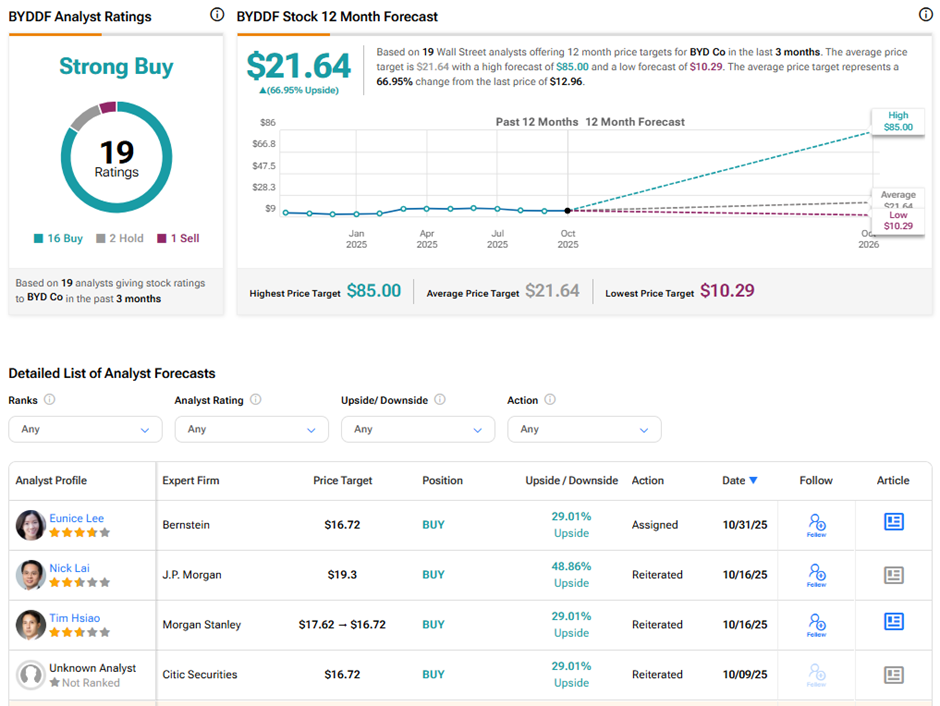Screen dimensions: 940x706
Task: Click info icon beside 12 Month Forecast title
Action: 925,15
